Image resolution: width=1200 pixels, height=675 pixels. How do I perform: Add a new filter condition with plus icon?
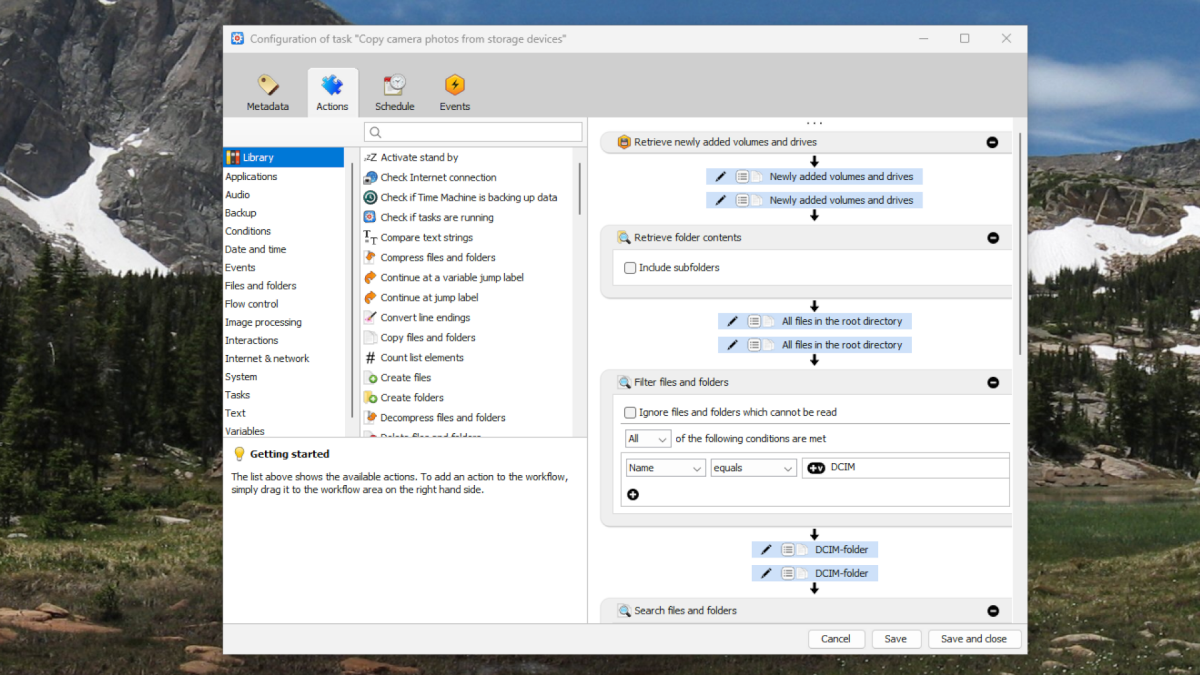(633, 494)
